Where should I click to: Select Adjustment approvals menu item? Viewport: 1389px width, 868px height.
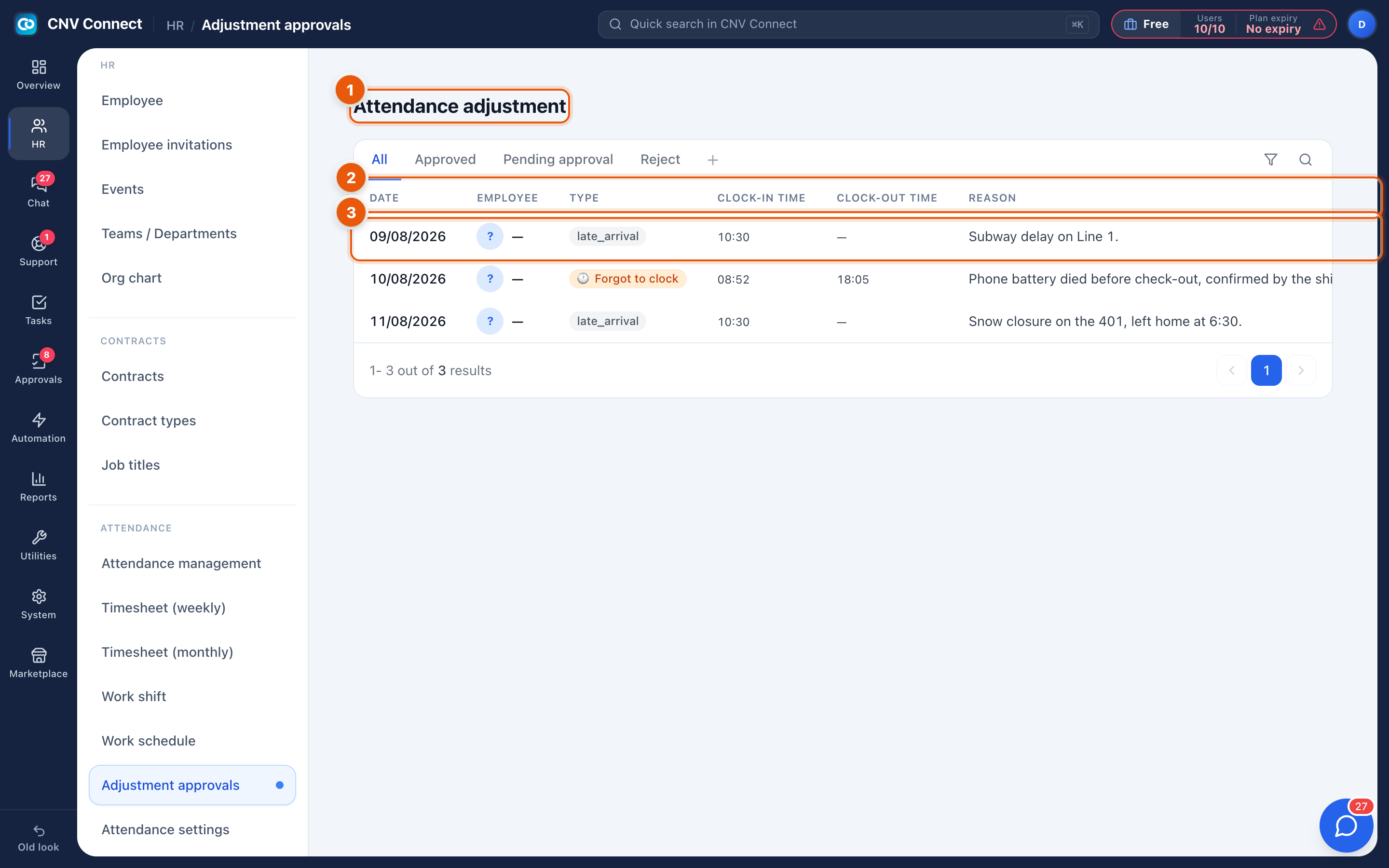pyautogui.click(x=192, y=785)
